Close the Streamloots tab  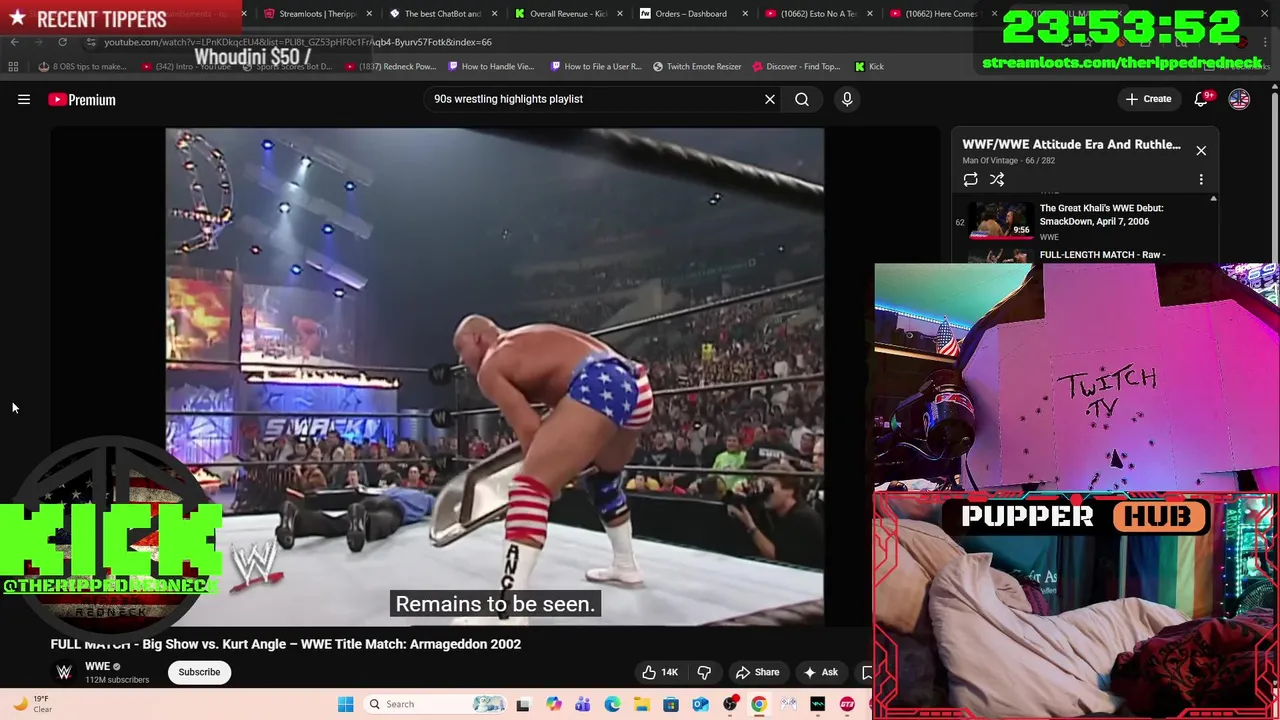coord(370,14)
